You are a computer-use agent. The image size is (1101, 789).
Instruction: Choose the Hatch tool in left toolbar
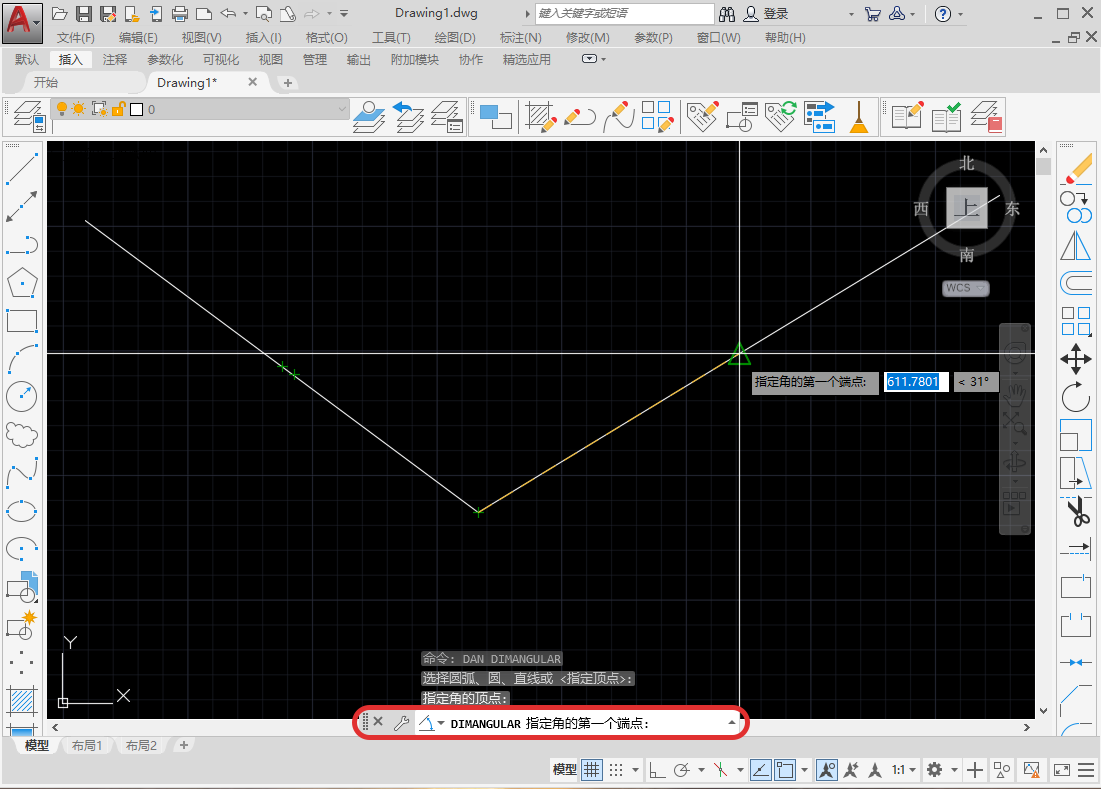pos(22,699)
